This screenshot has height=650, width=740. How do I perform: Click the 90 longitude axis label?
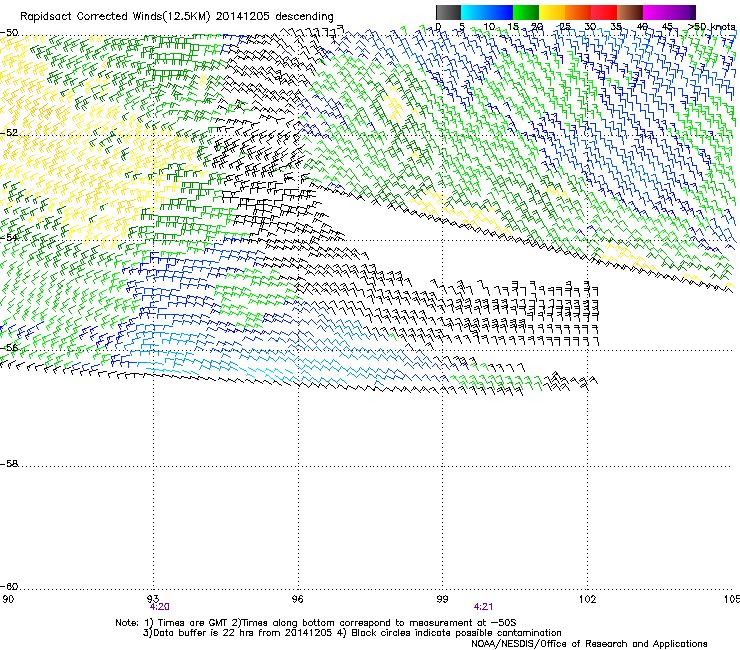(8, 599)
